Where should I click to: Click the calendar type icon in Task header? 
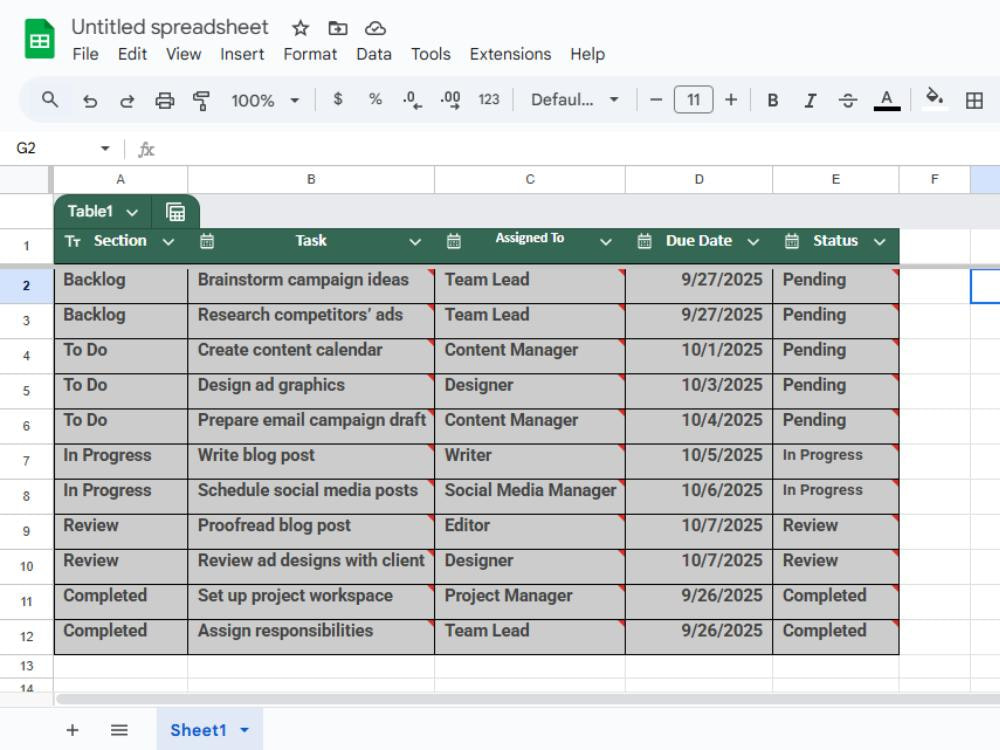point(207,241)
